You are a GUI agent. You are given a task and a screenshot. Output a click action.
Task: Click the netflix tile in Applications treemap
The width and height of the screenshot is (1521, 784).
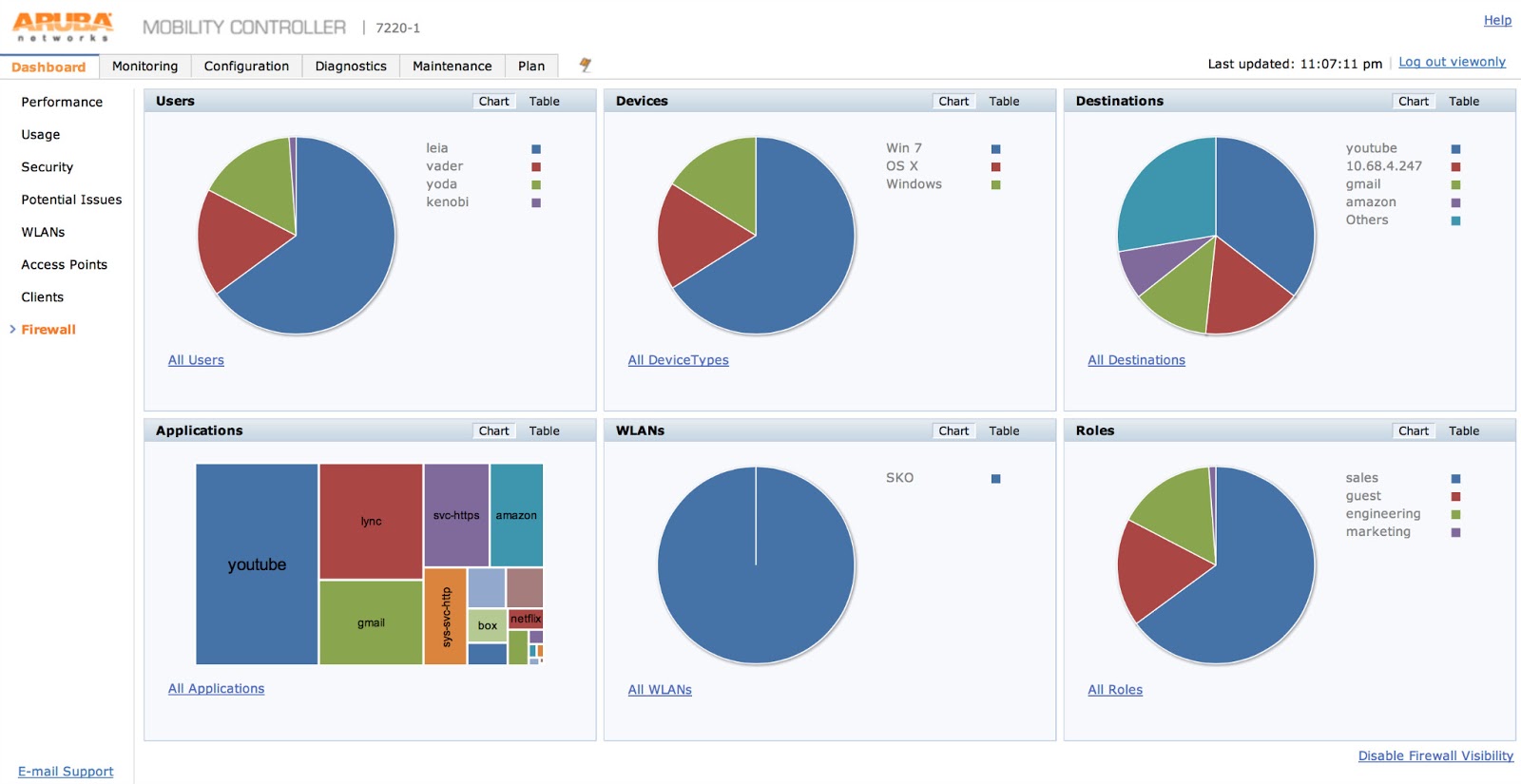(x=525, y=619)
